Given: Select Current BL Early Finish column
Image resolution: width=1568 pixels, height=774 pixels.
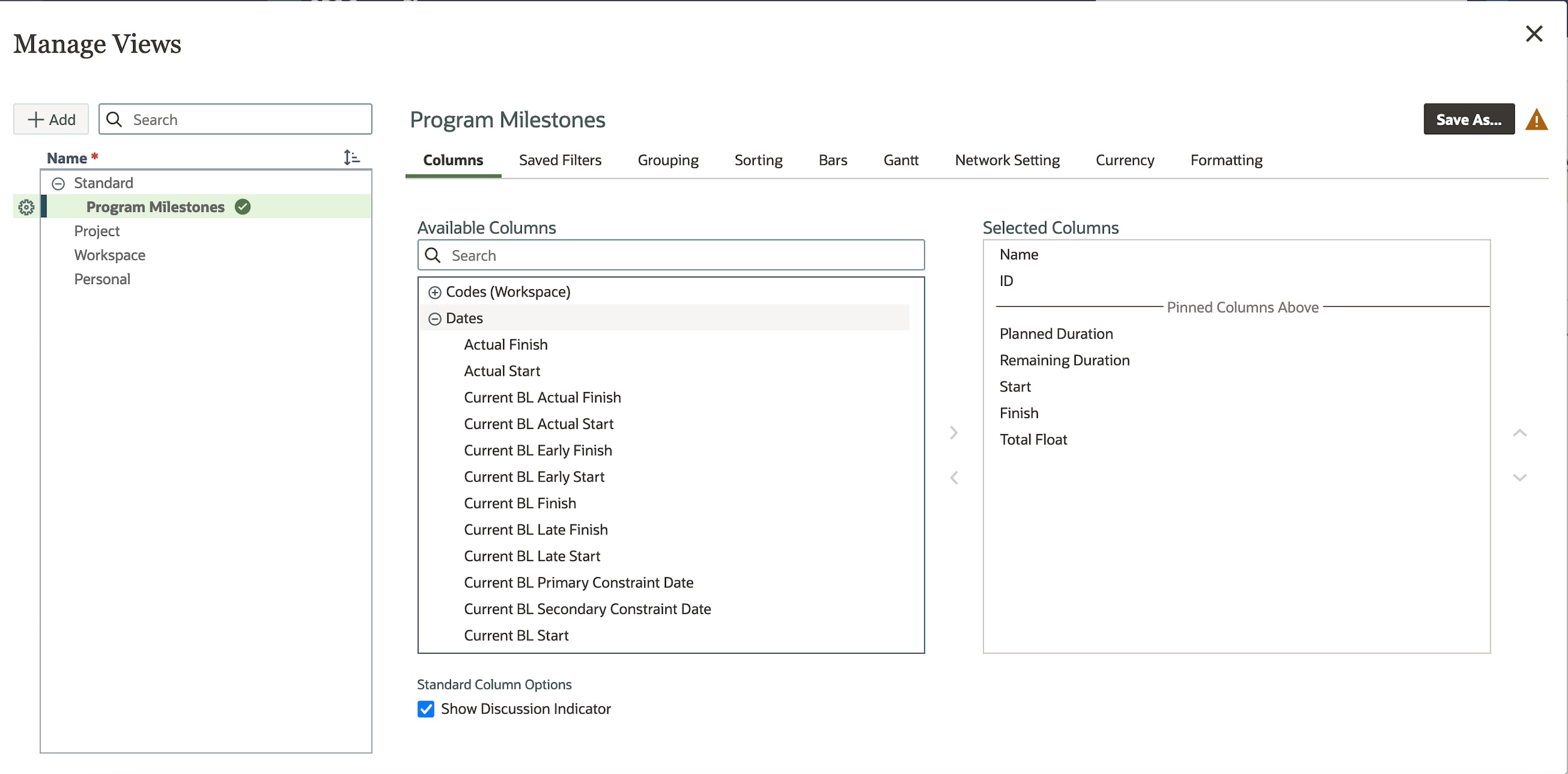Looking at the screenshot, I should click(538, 450).
